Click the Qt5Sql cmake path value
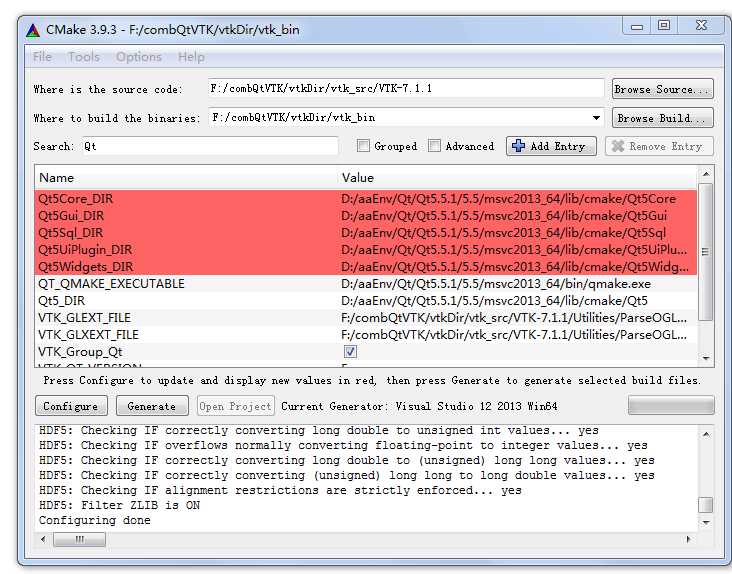 click(x=503, y=232)
